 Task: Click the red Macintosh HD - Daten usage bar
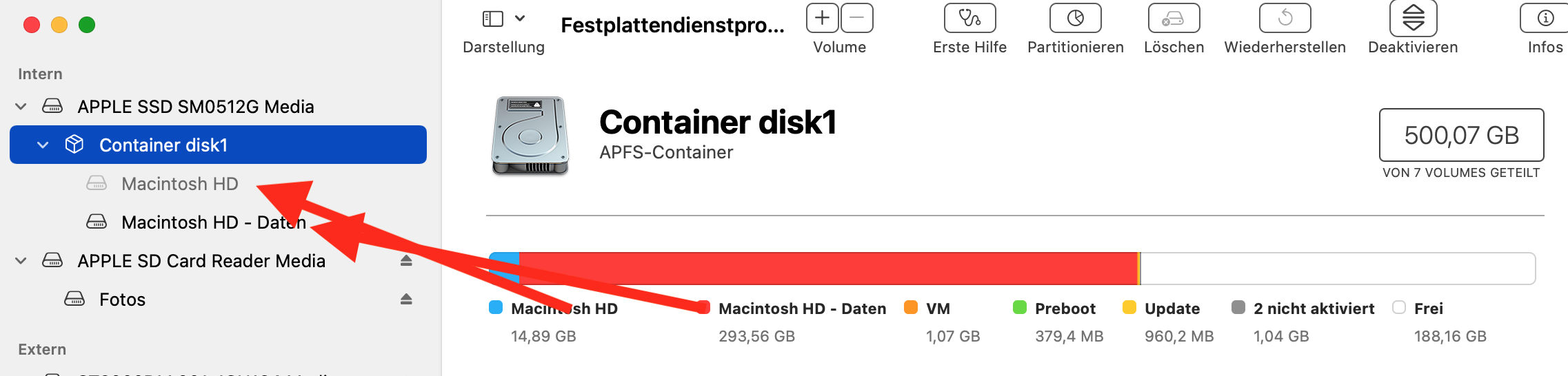pos(827,269)
